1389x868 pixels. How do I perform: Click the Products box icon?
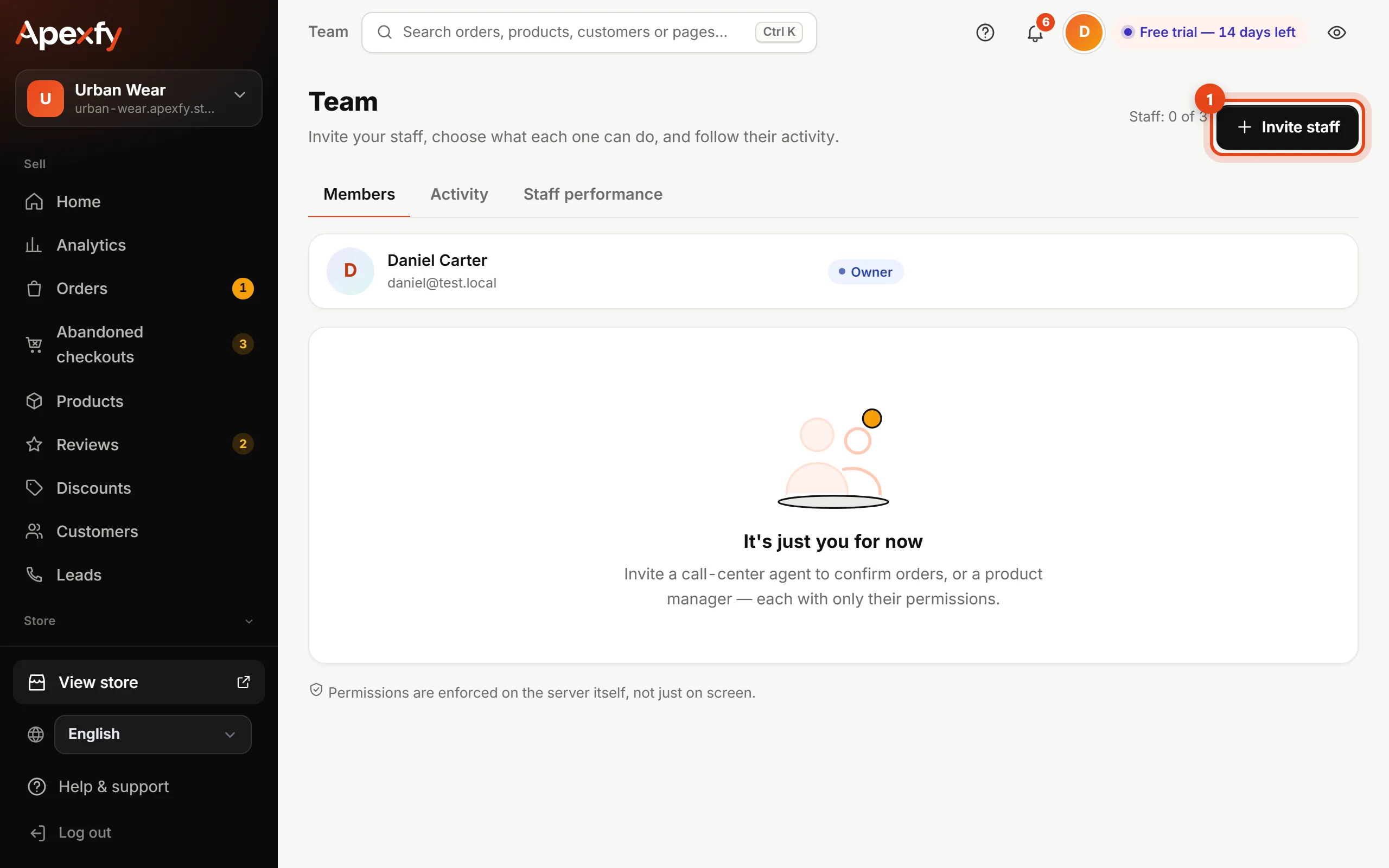click(x=34, y=401)
